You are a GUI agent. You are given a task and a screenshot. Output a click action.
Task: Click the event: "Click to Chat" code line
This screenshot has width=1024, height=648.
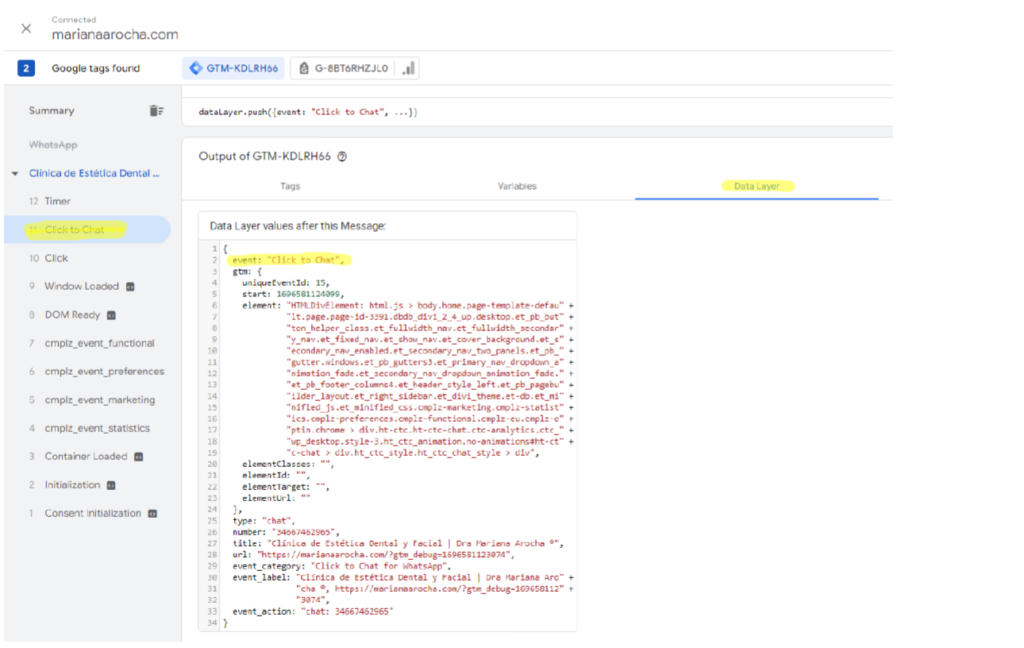[x=288, y=260]
